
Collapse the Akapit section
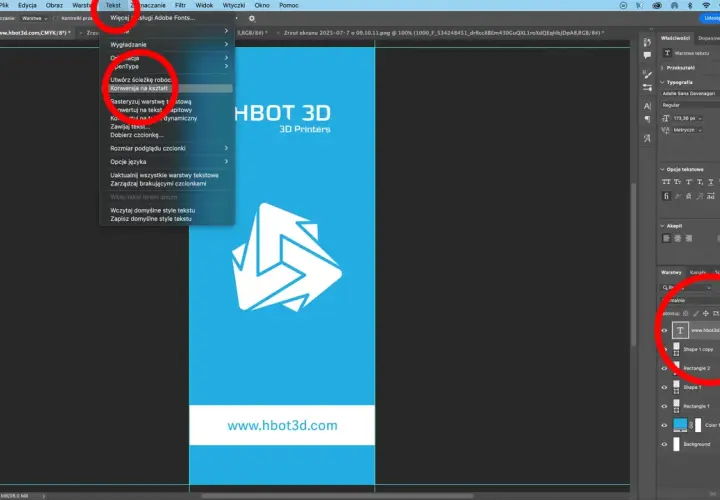coord(663,226)
